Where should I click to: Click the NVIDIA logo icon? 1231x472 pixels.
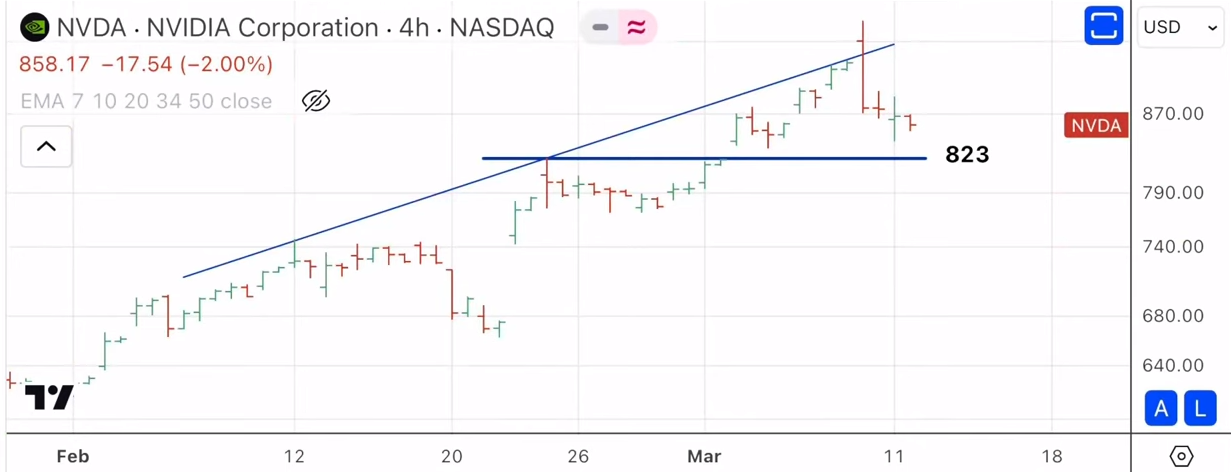35,27
